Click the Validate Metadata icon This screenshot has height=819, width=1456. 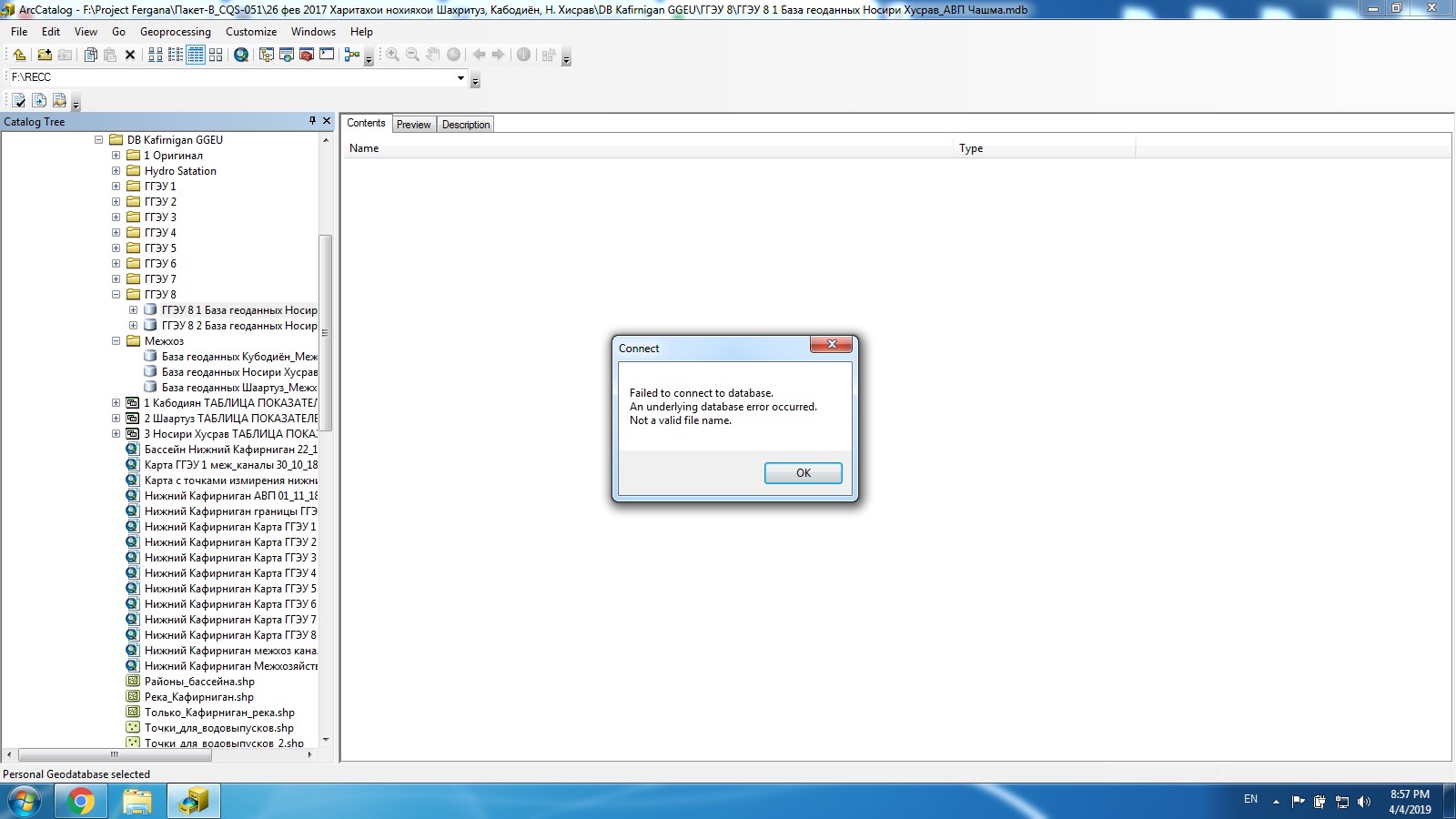pyautogui.click(x=19, y=100)
